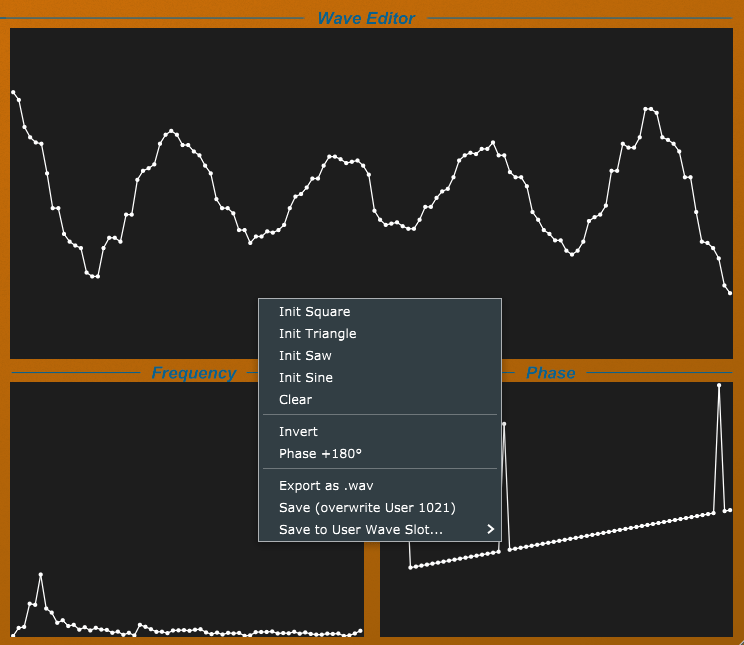Apply Phase +180° menu option

[320, 454]
